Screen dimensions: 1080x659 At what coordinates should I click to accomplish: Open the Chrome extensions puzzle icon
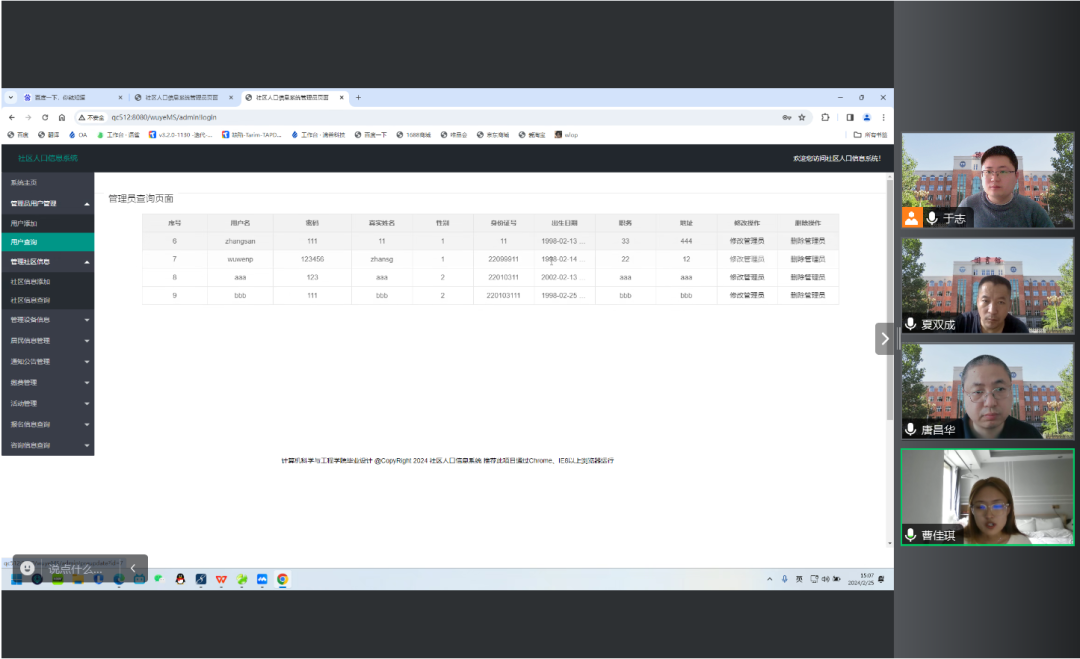(x=825, y=117)
